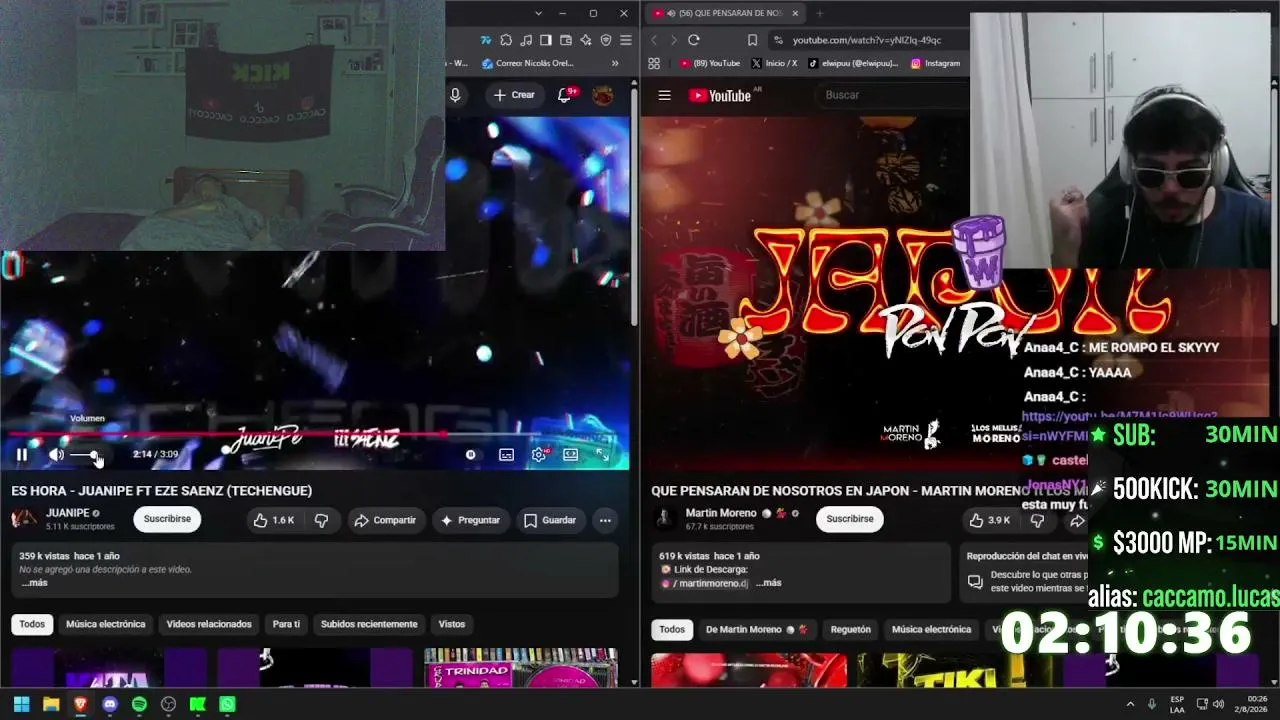The image size is (1280, 720).
Task: Open the left browser's hamburger menu
Action: (626, 41)
